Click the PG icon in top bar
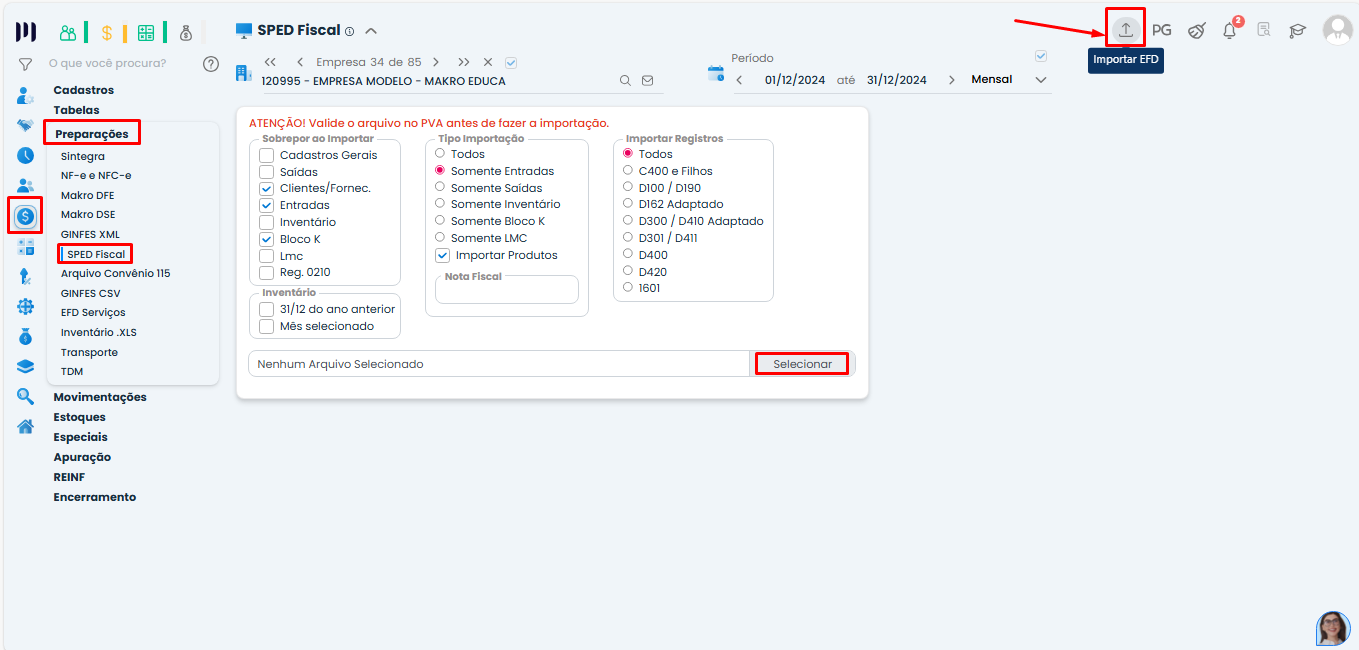The image size is (1359, 650). (x=1161, y=30)
